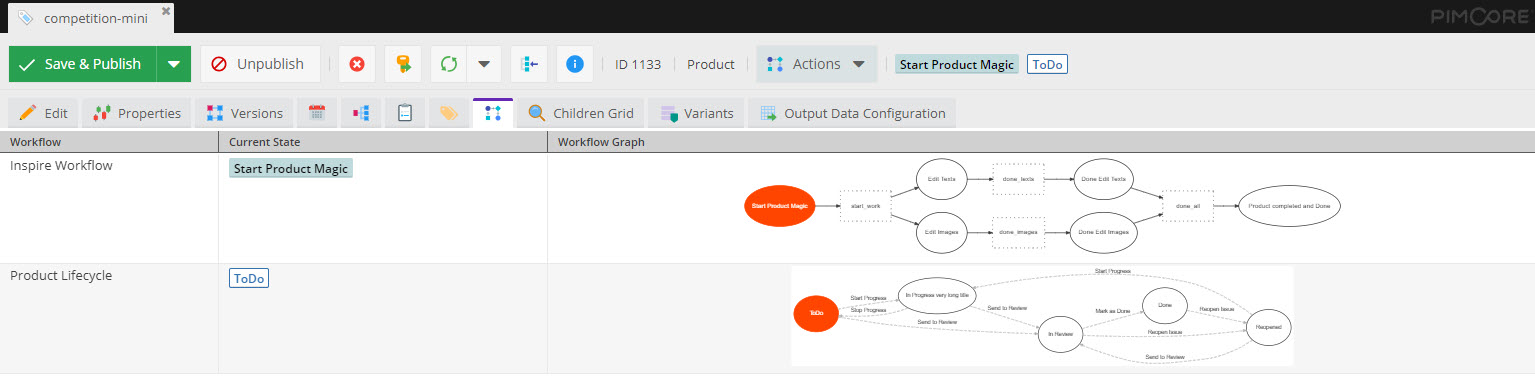
Task: Click the Workflow Graph column header
Action: [x=1041, y=142]
